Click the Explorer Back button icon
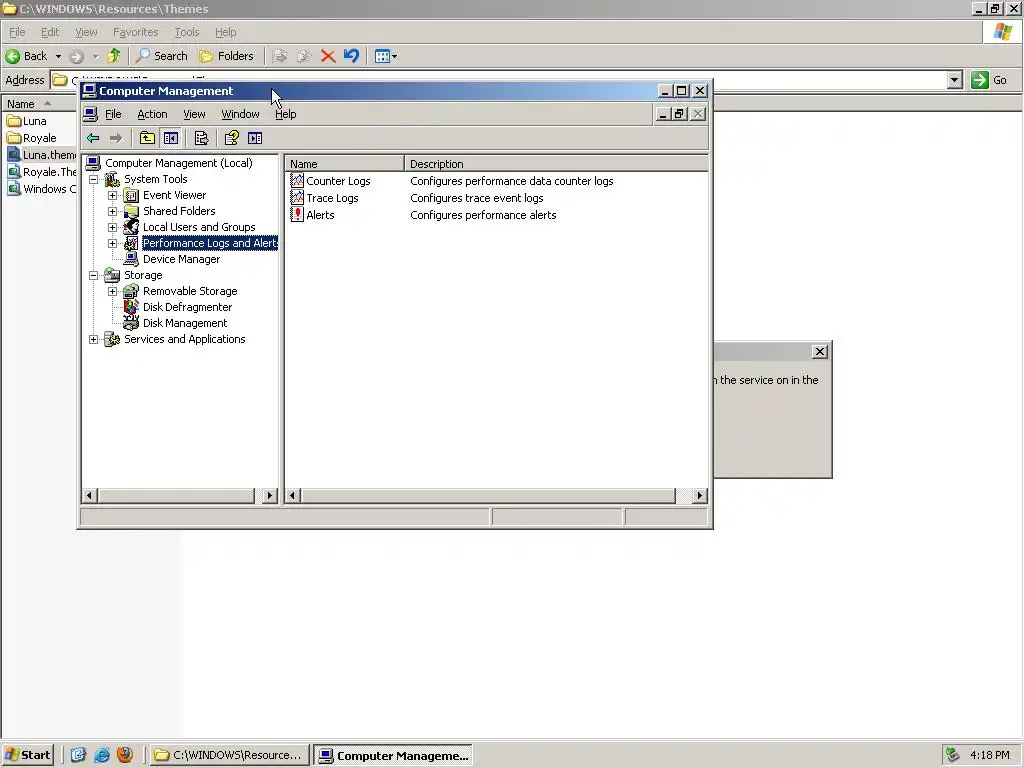 (x=12, y=56)
